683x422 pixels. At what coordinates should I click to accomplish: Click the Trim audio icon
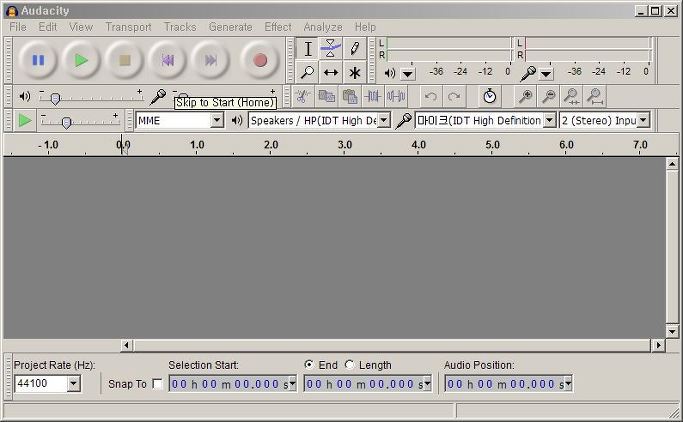coord(373,96)
